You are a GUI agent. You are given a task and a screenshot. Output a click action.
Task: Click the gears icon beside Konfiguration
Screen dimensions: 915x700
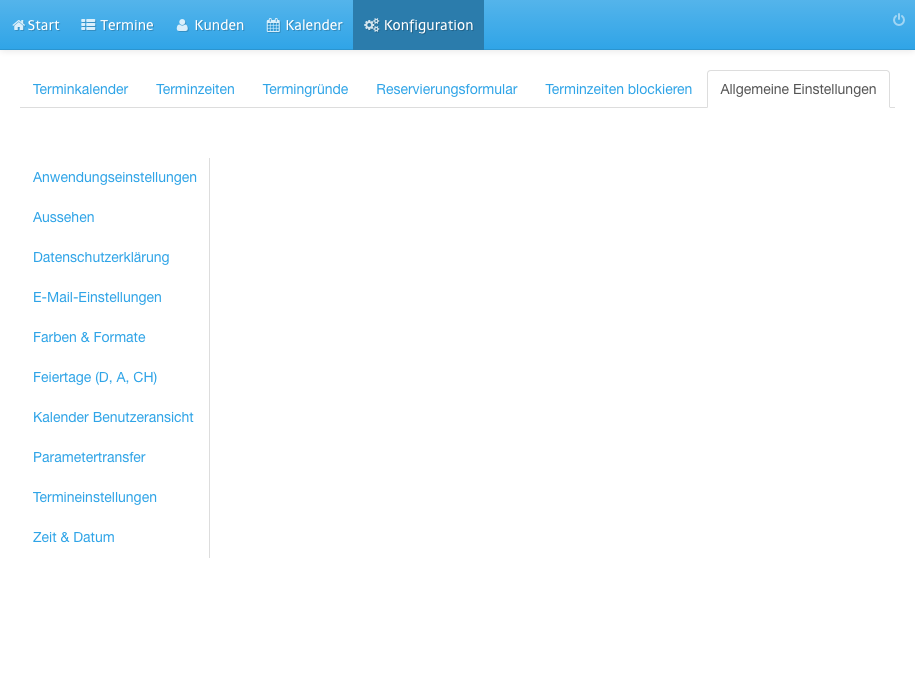[x=372, y=25]
